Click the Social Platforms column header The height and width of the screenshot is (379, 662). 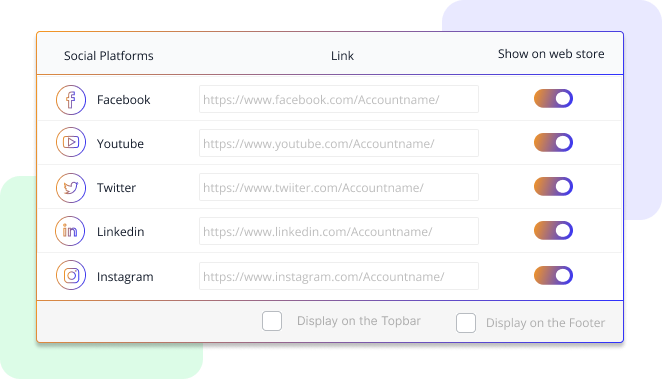[x=109, y=56]
